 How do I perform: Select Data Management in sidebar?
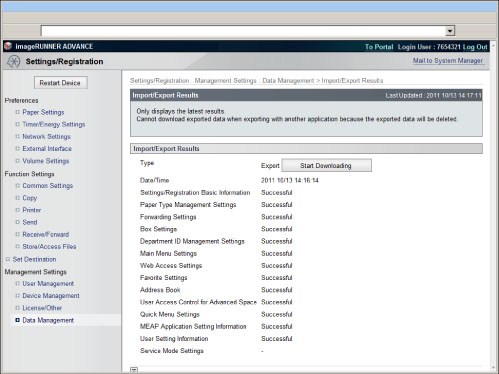point(48,320)
